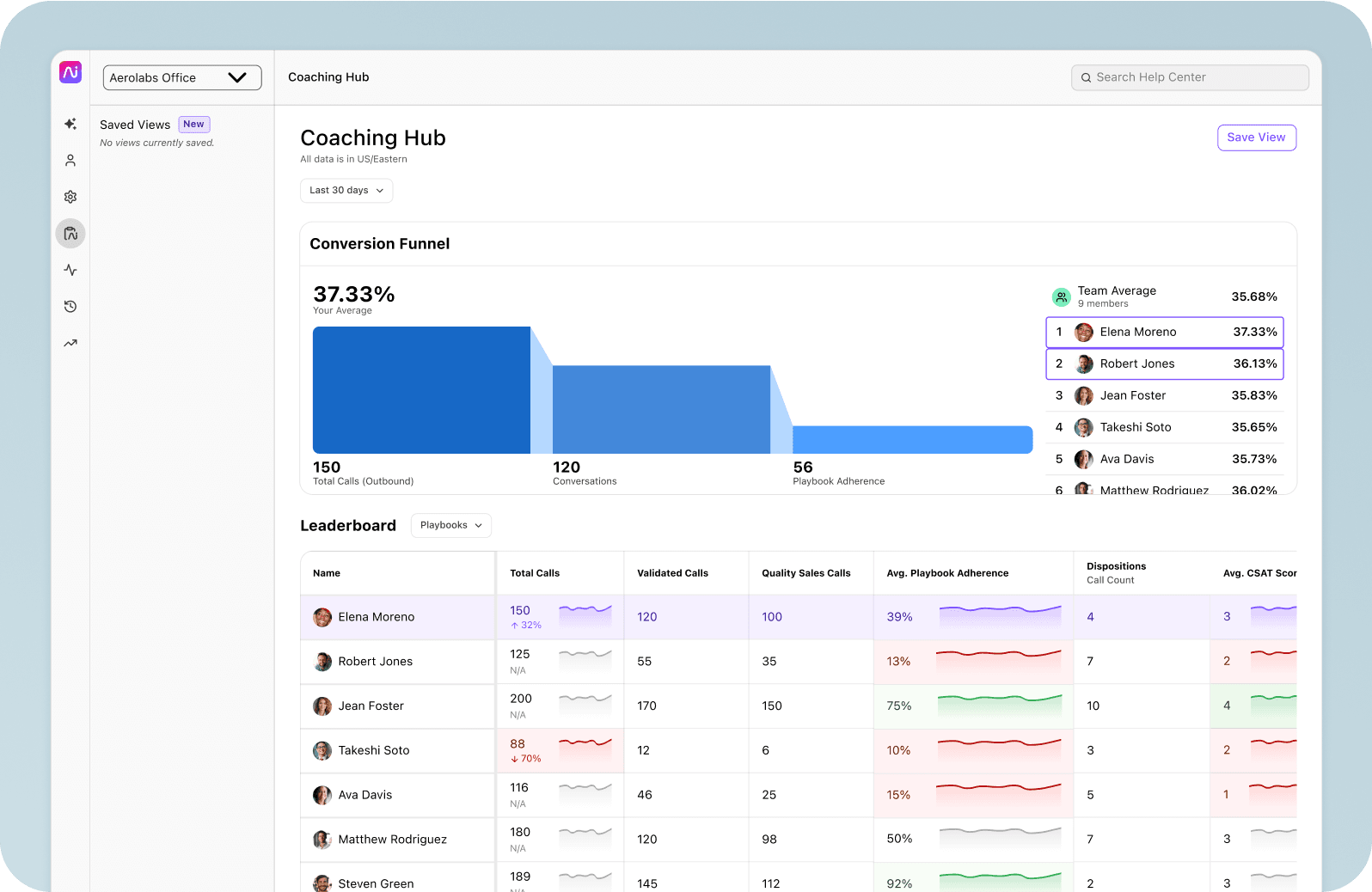Expand the Aerolabs Office workspace dropdown
1372x892 pixels.
point(182,77)
